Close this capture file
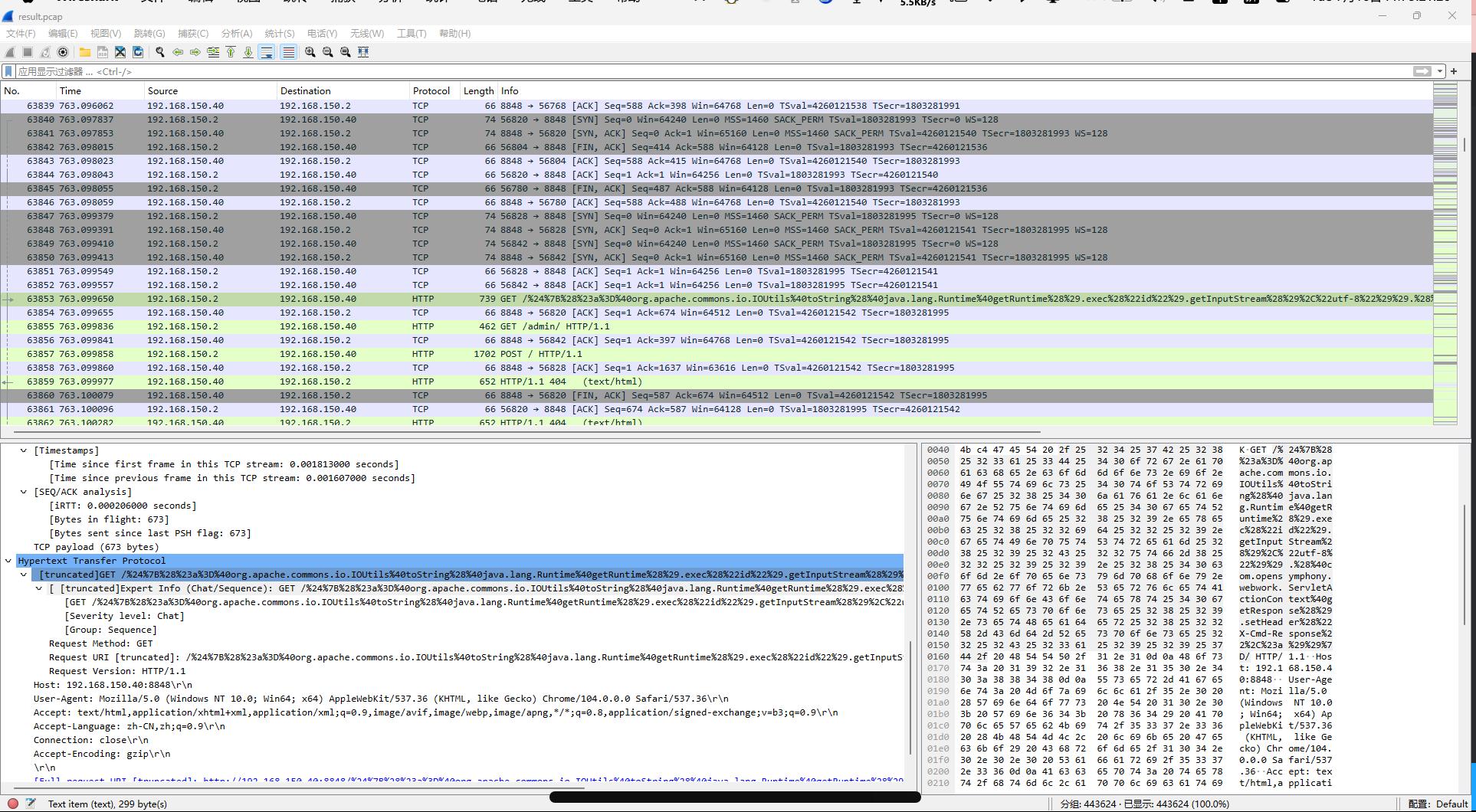1476x812 pixels. tap(120, 52)
